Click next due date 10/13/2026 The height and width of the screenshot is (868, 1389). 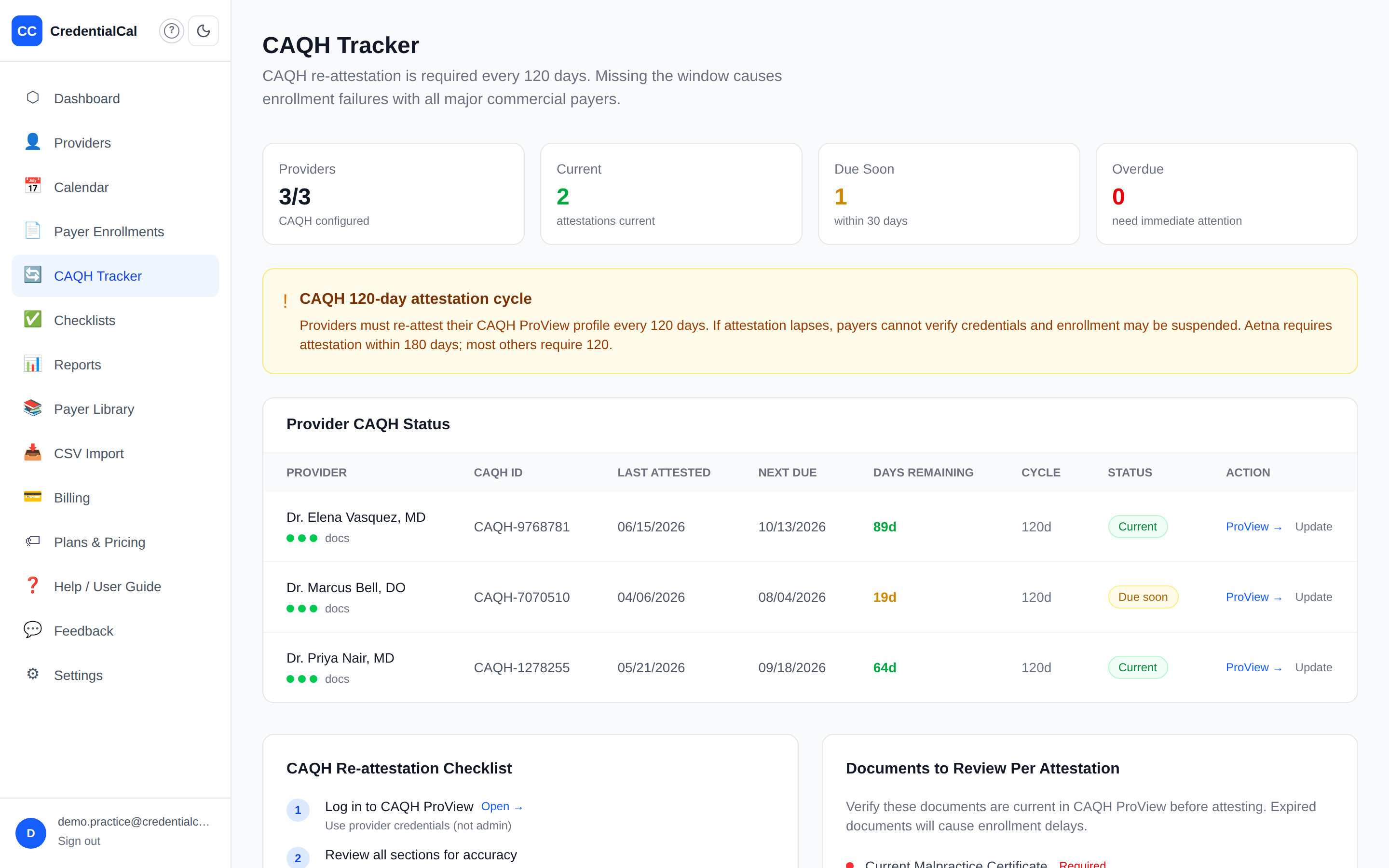(x=791, y=527)
